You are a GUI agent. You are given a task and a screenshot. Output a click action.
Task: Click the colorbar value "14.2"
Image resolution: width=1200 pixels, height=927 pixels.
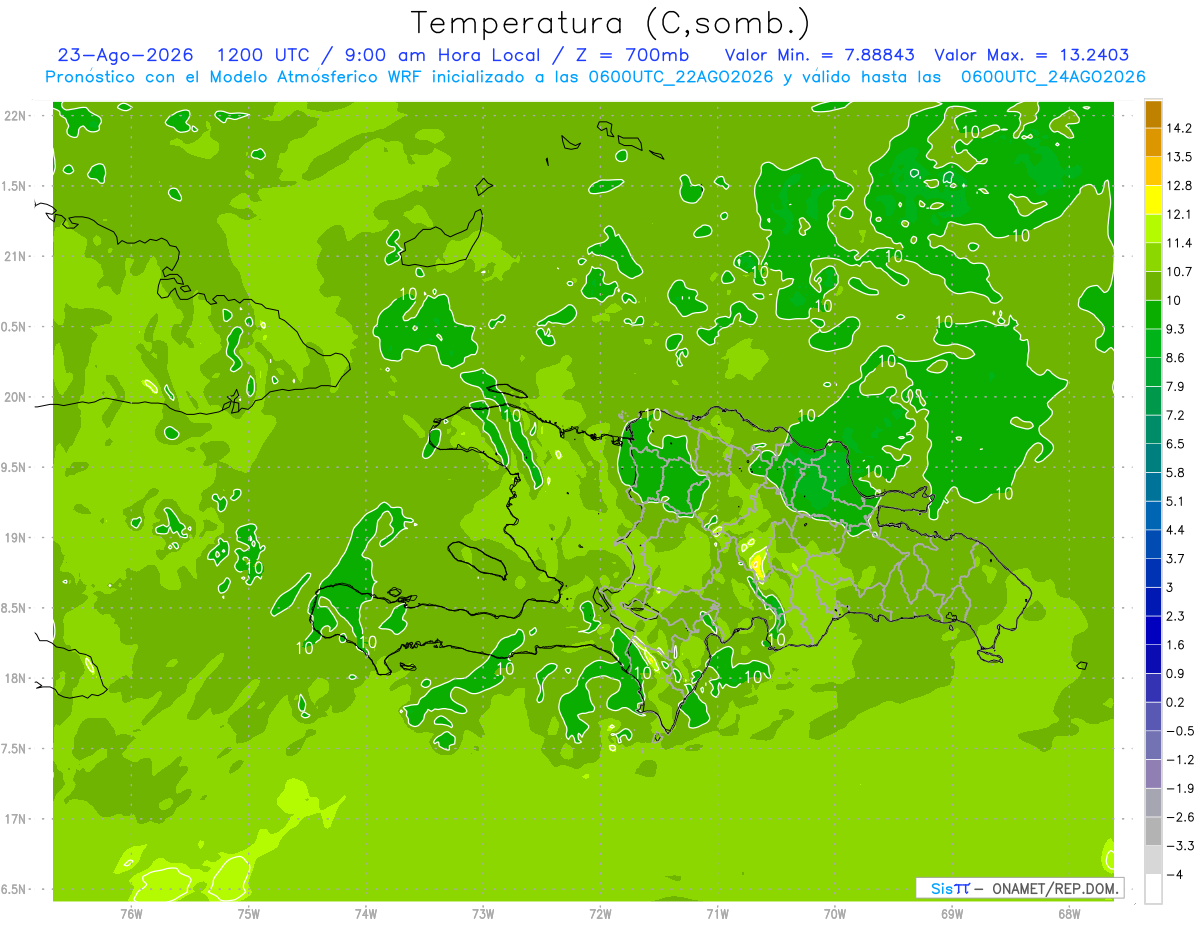coord(1180,128)
